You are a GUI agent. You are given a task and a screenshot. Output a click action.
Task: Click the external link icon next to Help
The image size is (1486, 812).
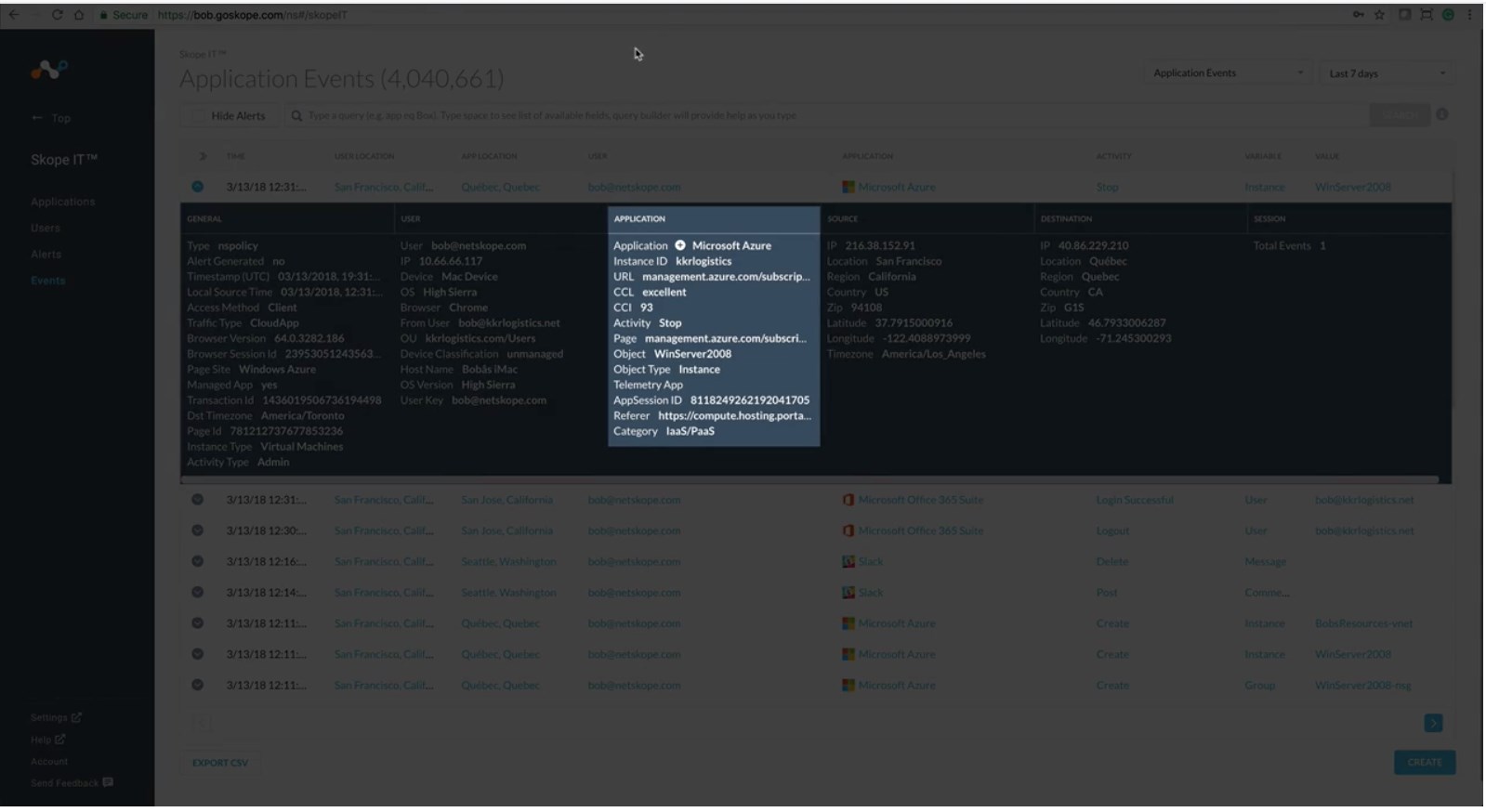click(x=59, y=740)
